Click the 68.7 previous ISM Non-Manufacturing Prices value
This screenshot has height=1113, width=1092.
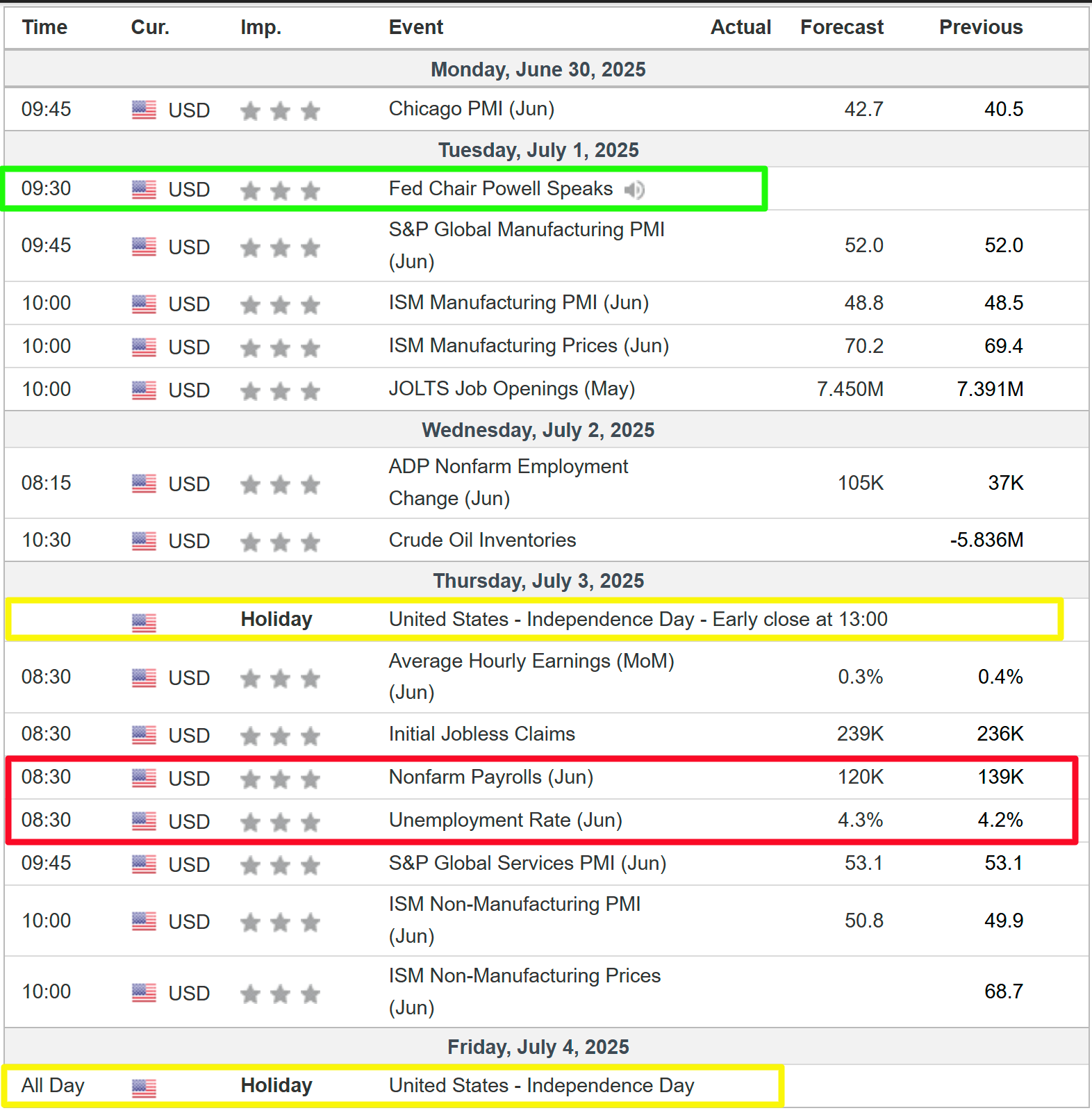click(1004, 991)
